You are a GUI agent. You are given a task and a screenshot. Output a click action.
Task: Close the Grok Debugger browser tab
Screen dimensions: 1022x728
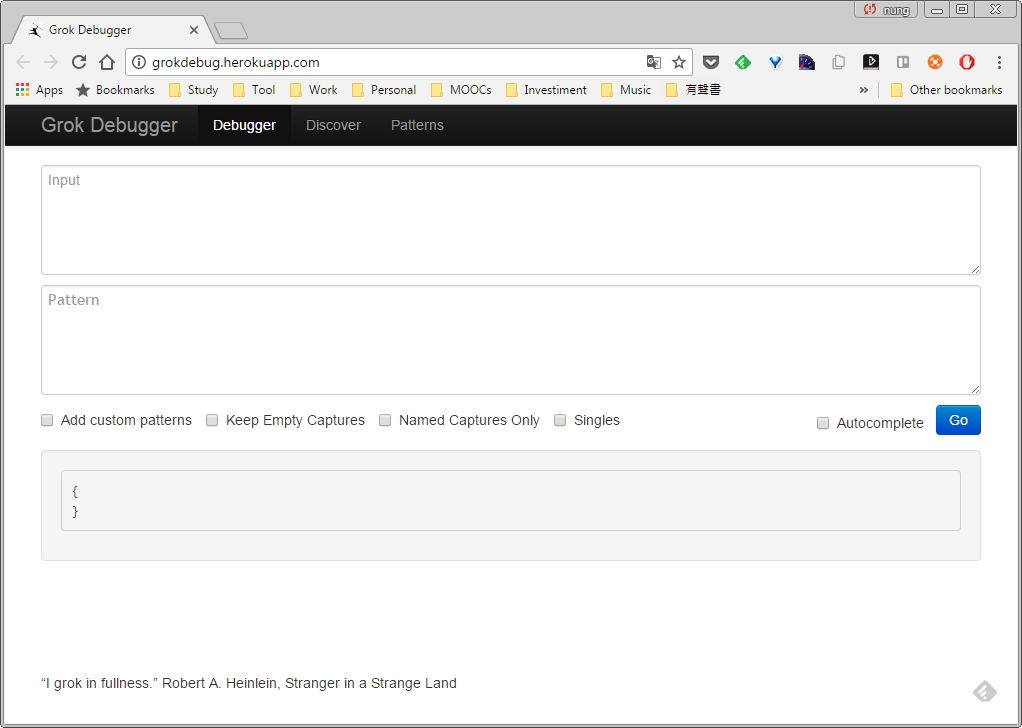194,30
